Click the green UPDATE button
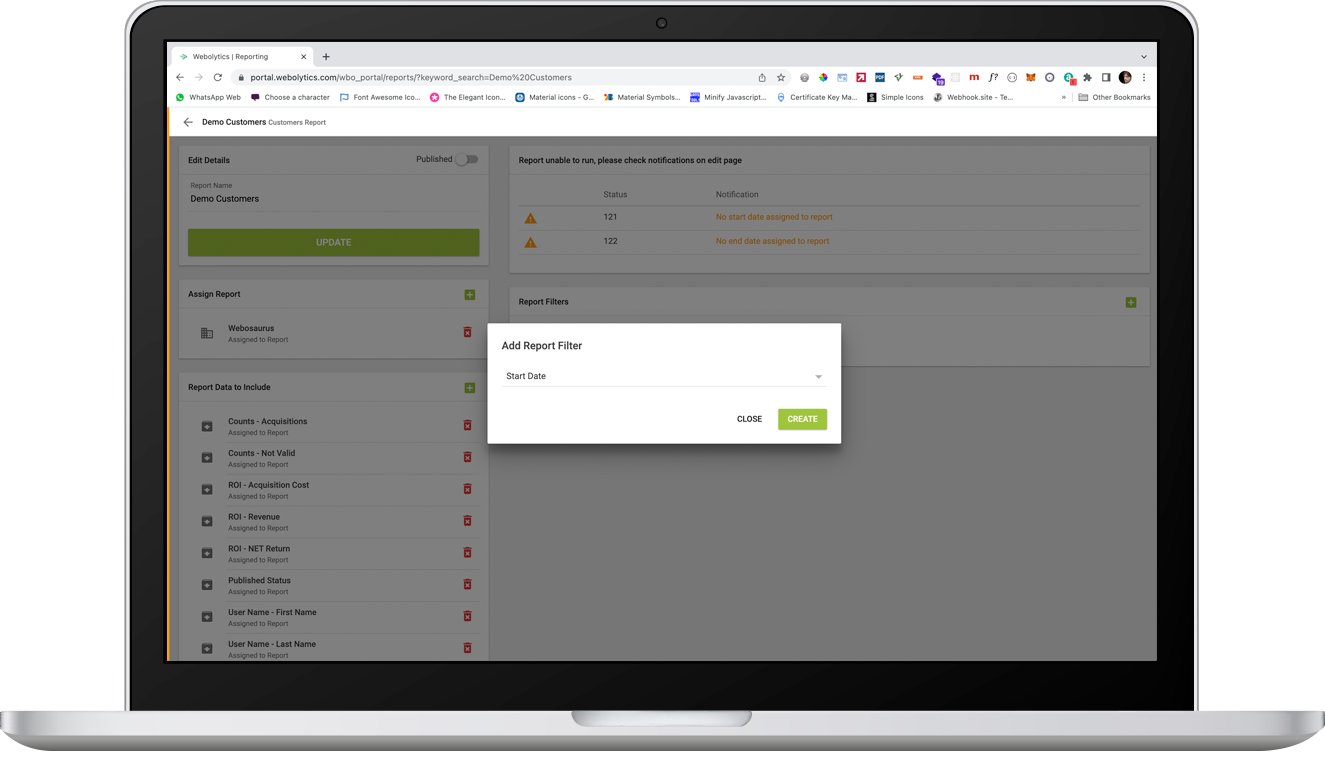The height and width of the screenshot is (780, 1325). pyautogui.click(x=333, y=242)
